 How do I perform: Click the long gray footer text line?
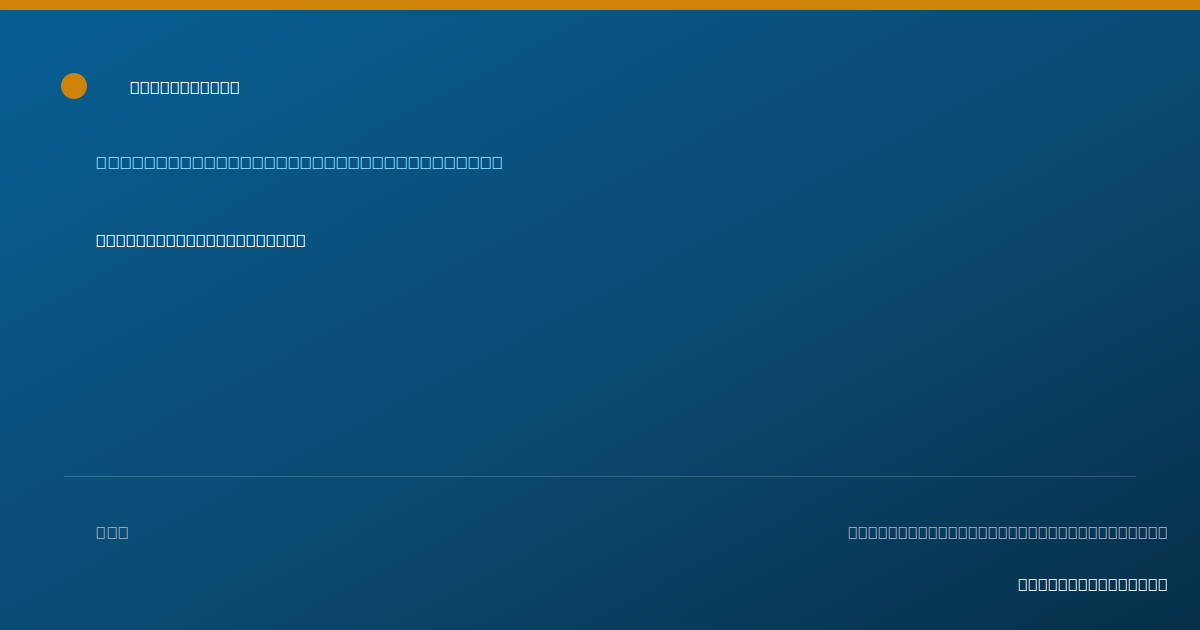[x=1008, y=532]
